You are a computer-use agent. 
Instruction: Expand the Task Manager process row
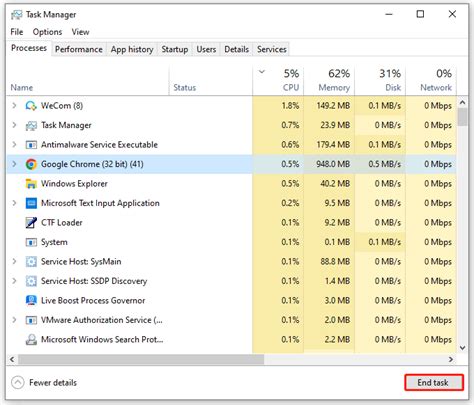[14, 125]
